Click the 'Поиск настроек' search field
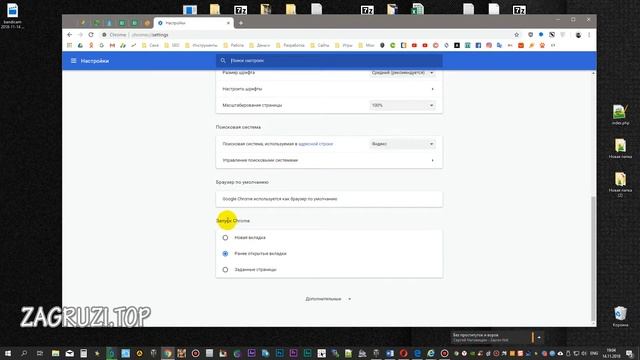Screen dimensions: 640x360 coord(329,60)
